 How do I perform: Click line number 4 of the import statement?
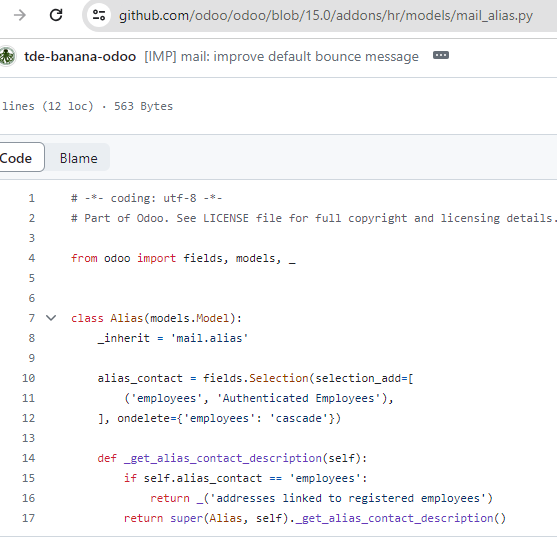point(32,258)
